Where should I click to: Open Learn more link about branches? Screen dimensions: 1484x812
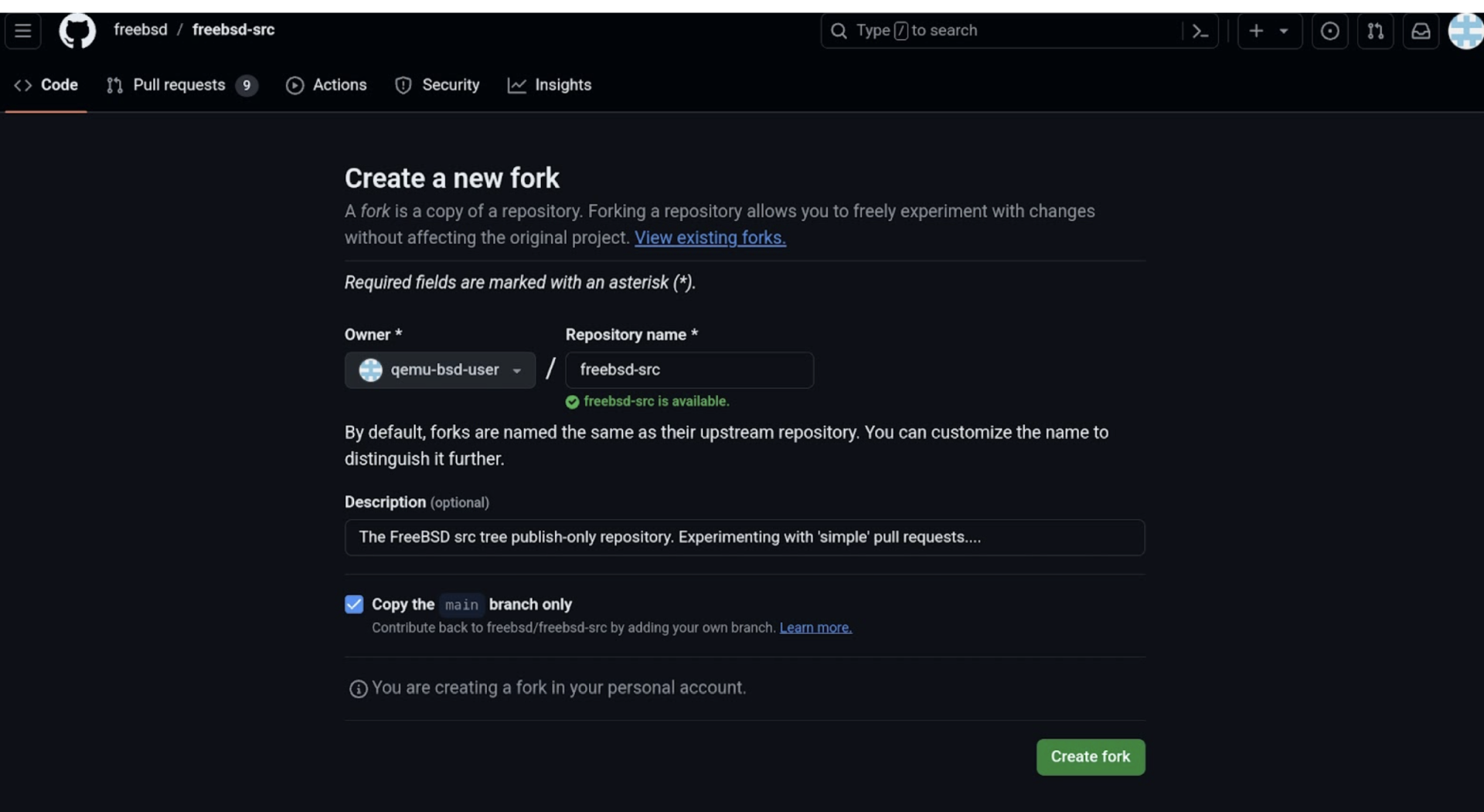click(815, 627)
